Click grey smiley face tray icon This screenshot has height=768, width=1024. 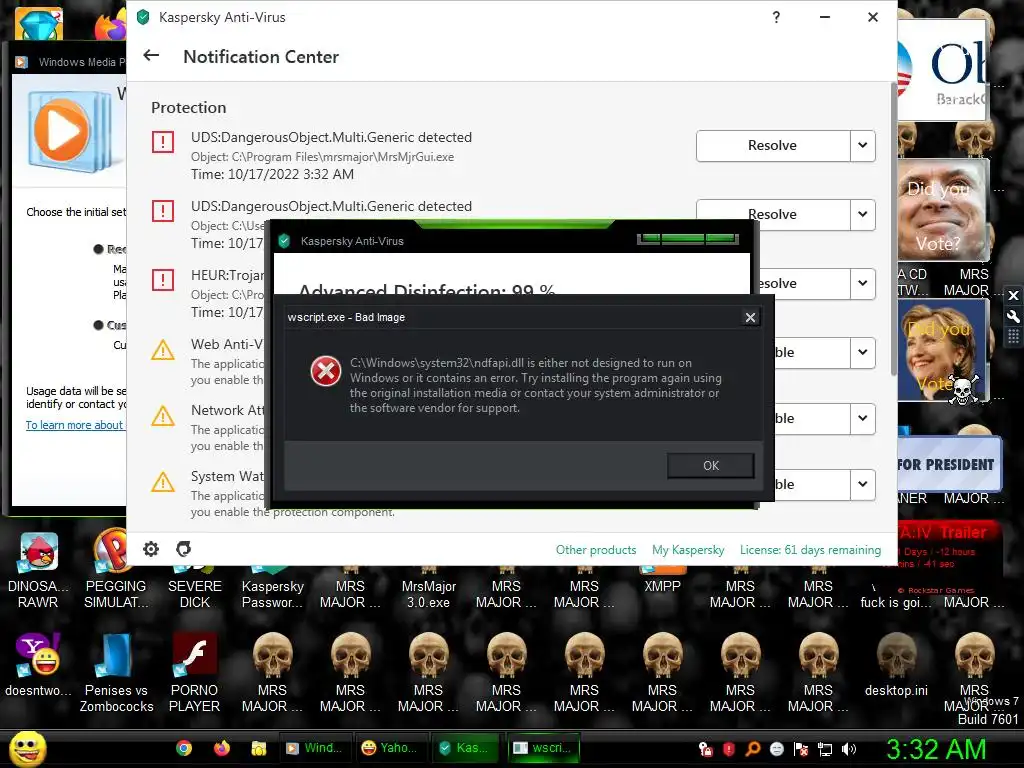[776, 749]
